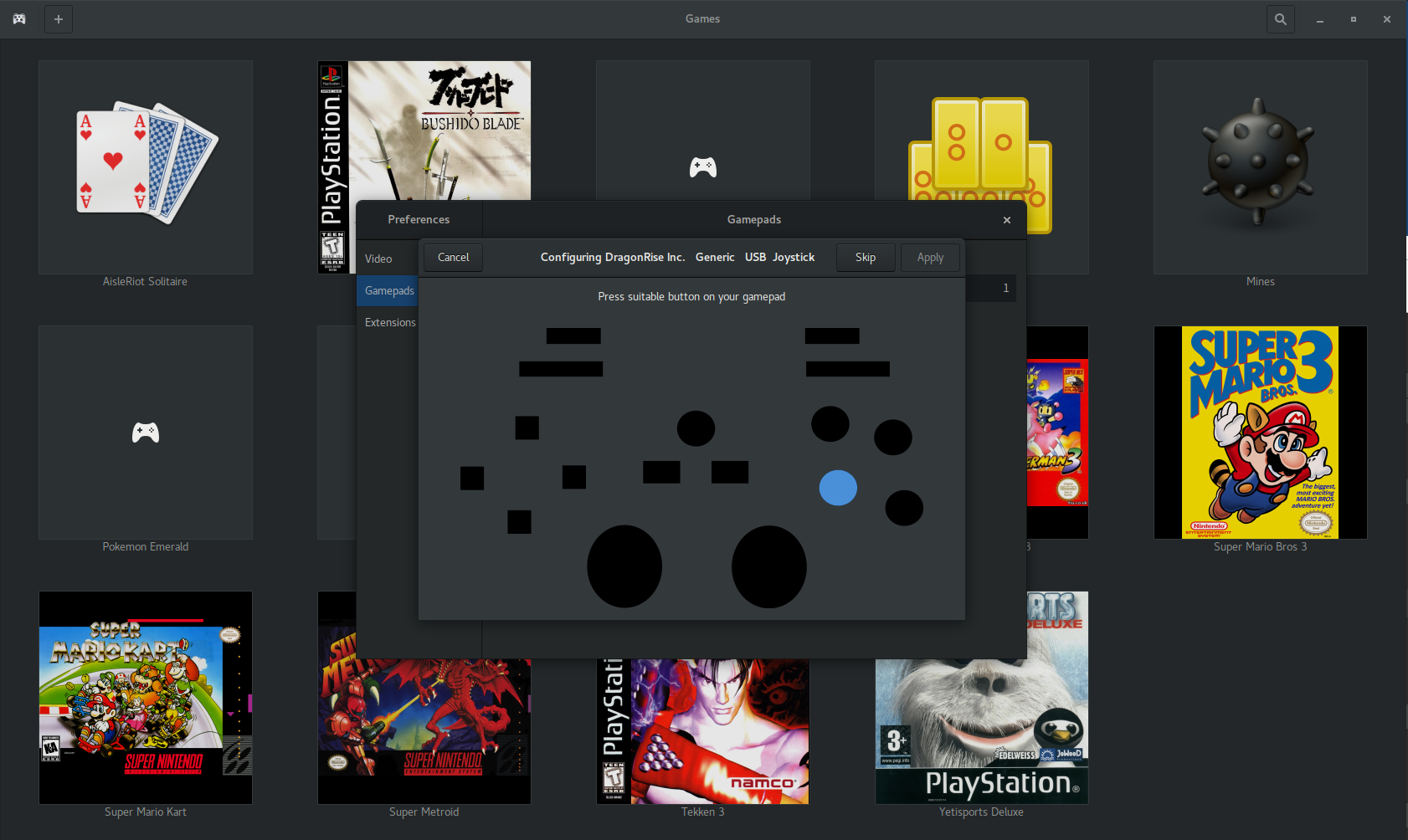Click the top face button circle
The image size is (1408, 840).
(830, 423)
